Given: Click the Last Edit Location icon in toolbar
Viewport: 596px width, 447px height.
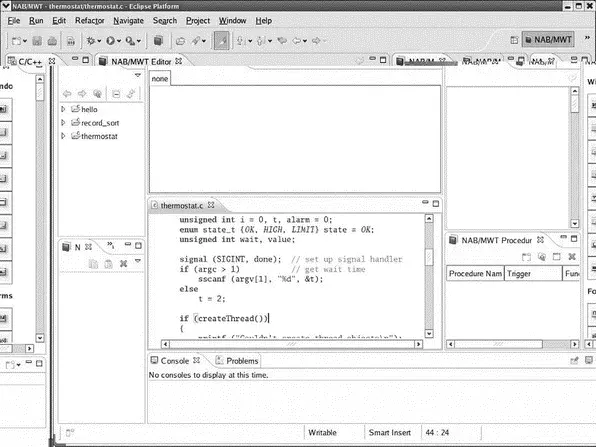Looking at the screenshot, I should click(x=282, y=41).
